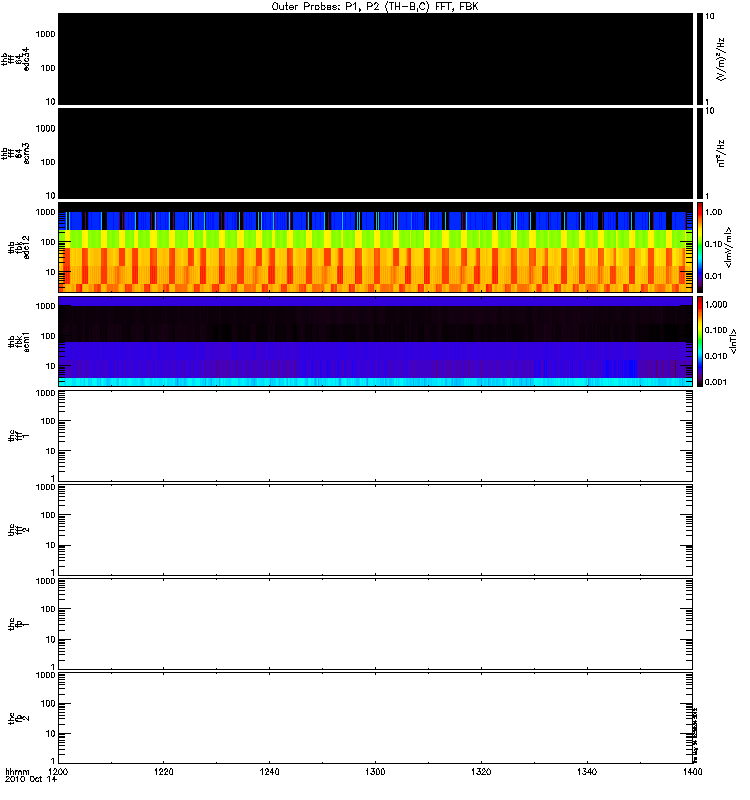Select the 1400 time tick label
The height and width of the screenshot is (800, 750).
[x=692, y=771]
